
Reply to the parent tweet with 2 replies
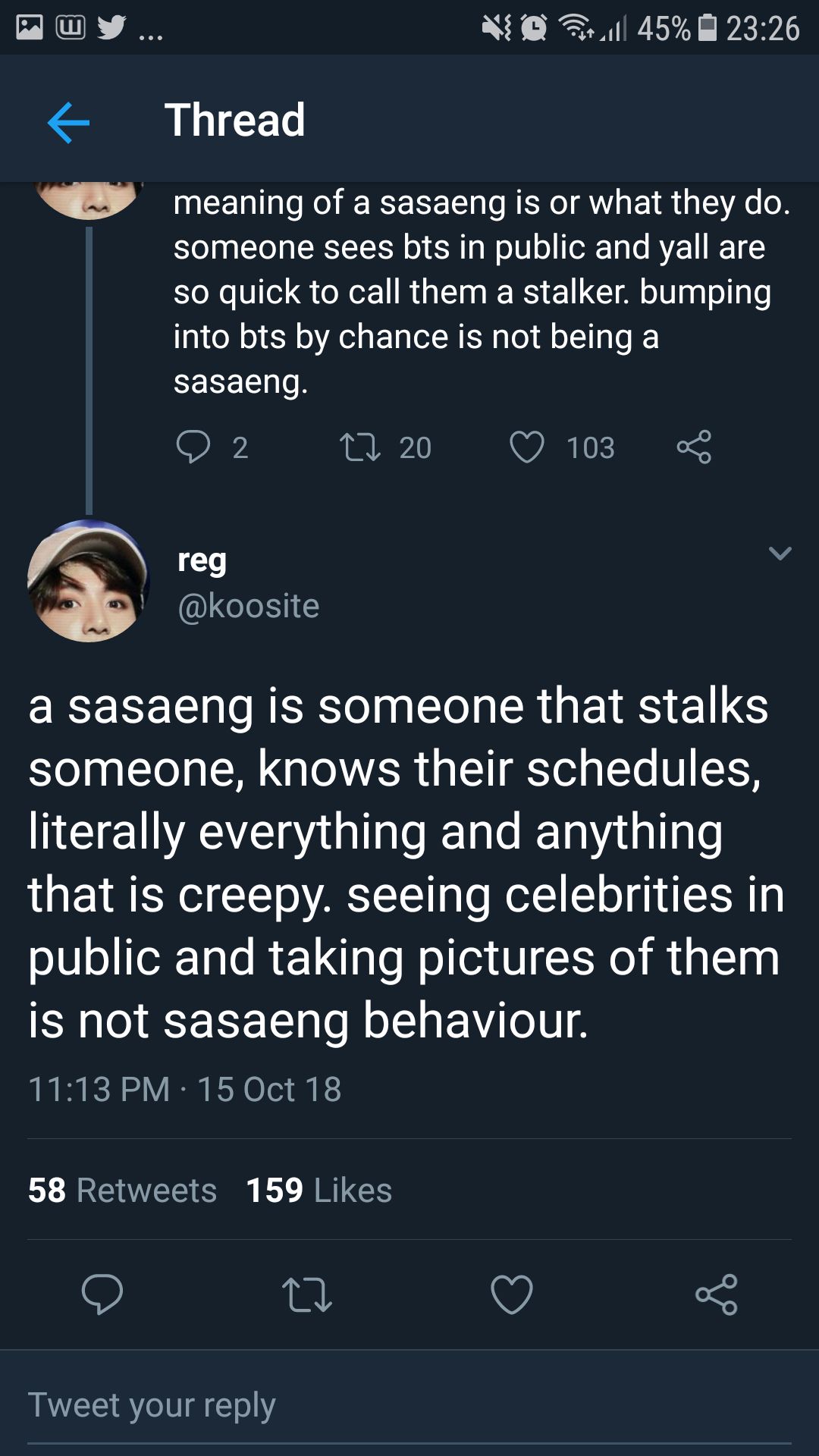click(x=193, y=447)
